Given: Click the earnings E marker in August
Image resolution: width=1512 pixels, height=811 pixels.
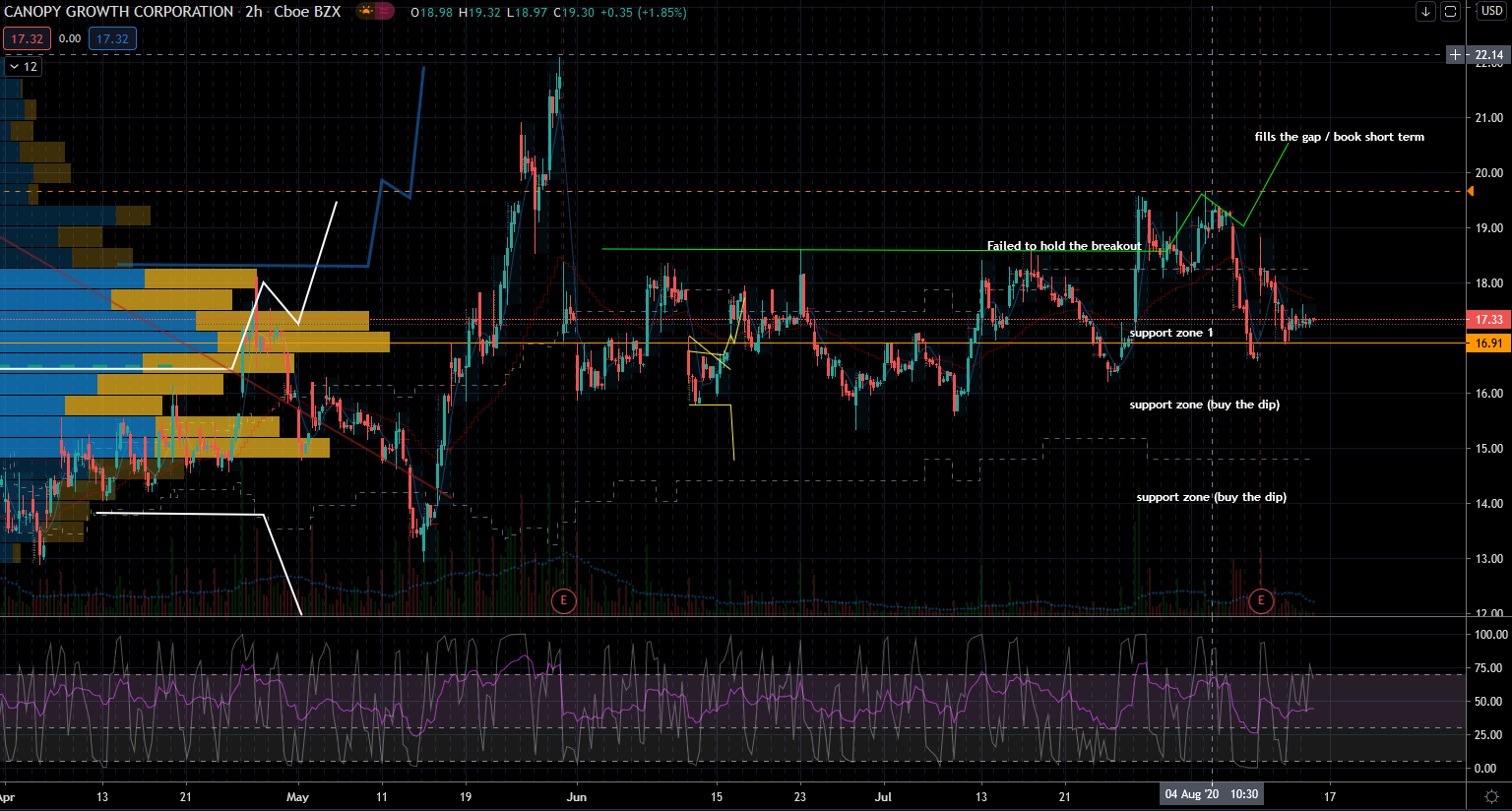Looking at the screenshot, I should click(1261, 600).
